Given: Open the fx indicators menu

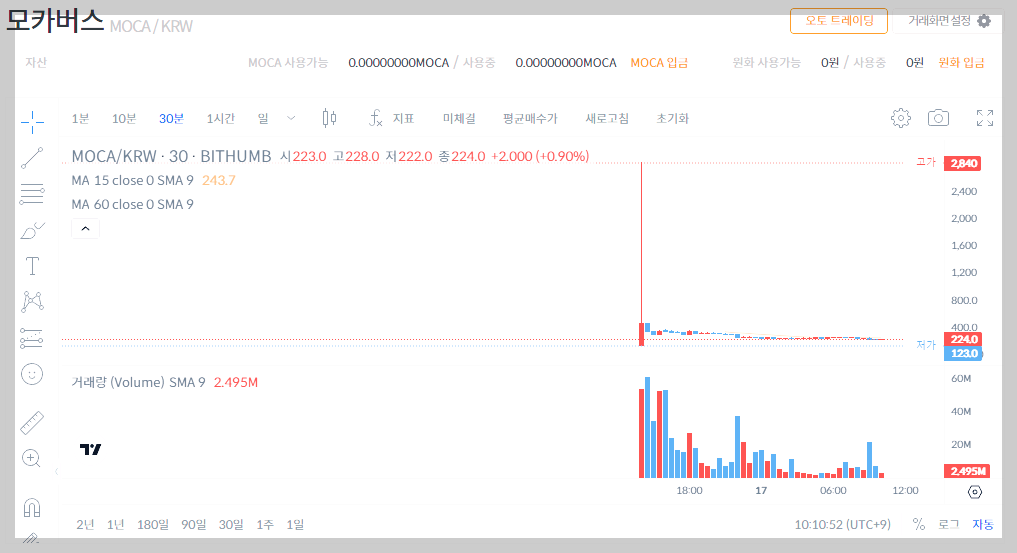Looking at the screenshot, I should [x=390, y=118].
